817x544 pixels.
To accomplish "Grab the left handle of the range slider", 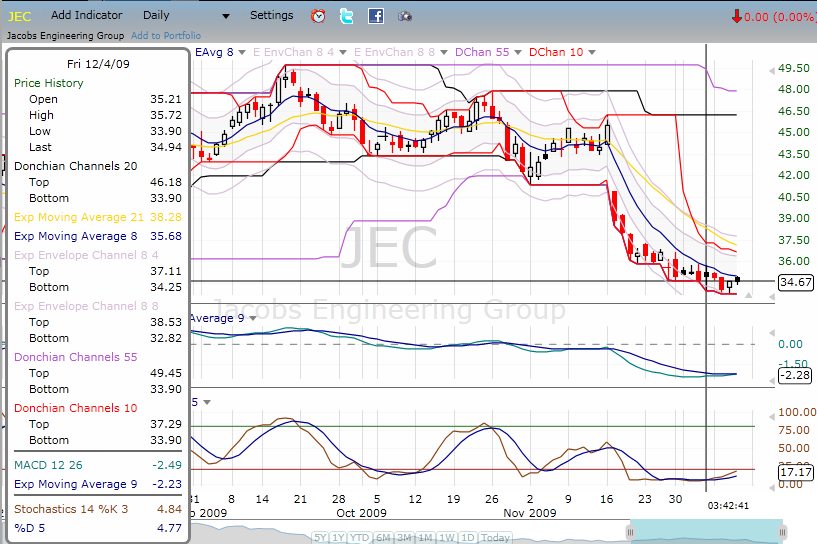I will 630,532.
